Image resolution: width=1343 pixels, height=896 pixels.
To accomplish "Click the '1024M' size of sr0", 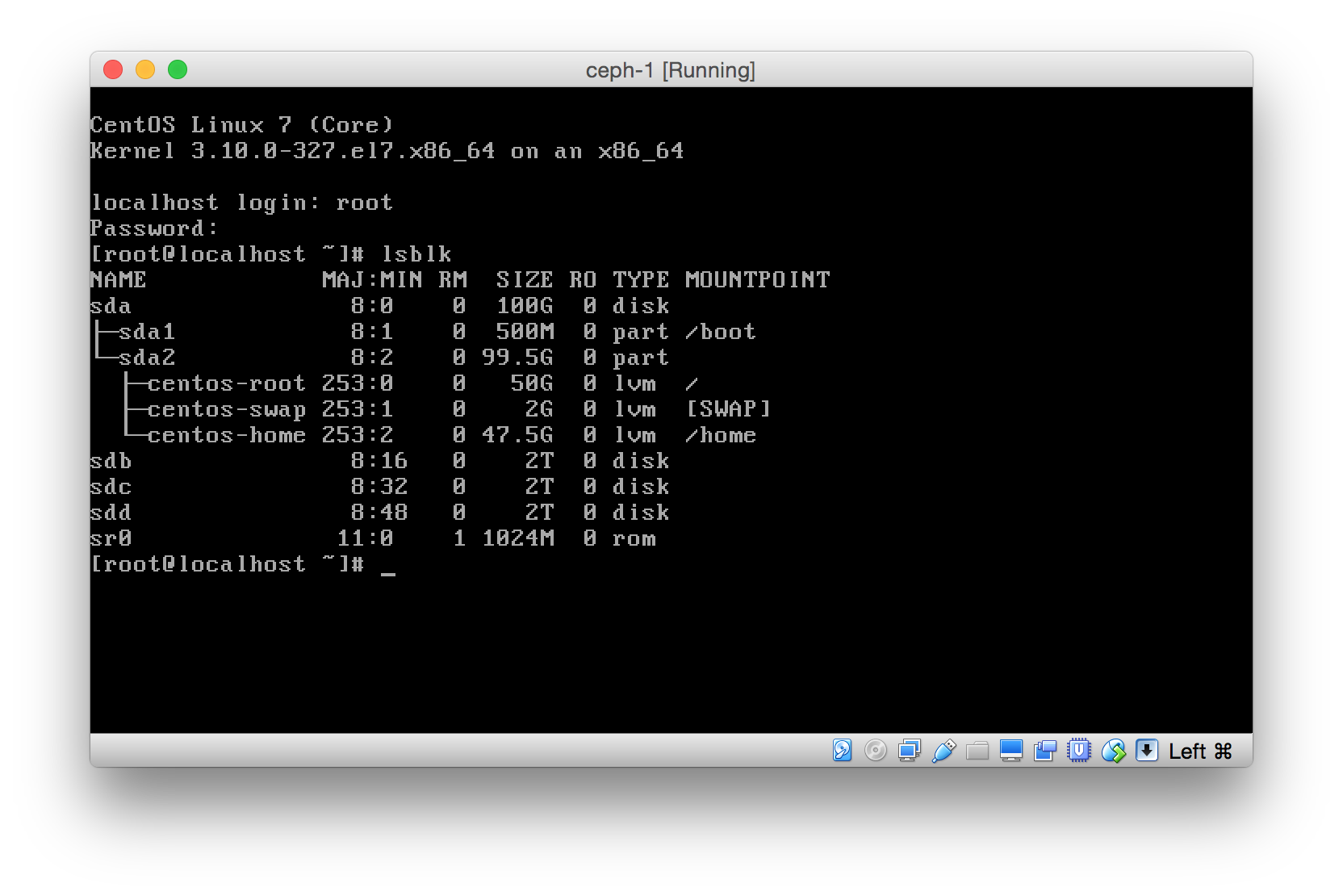I will tap(518, 538).
